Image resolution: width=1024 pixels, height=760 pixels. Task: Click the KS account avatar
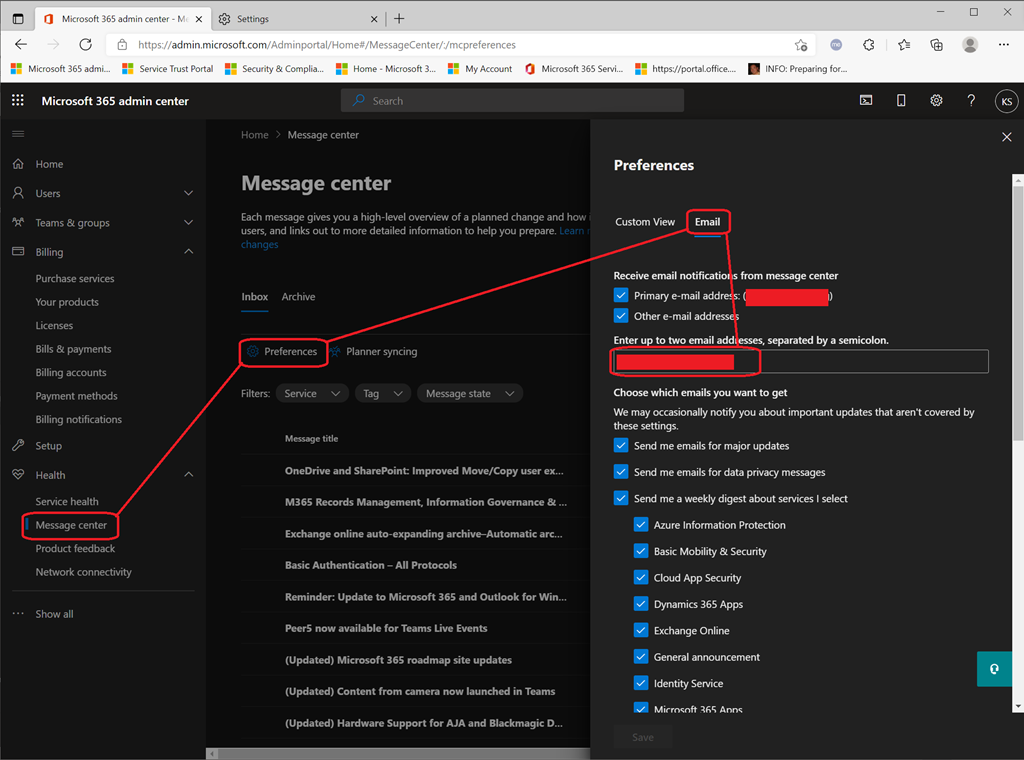tap(1006, 101)
